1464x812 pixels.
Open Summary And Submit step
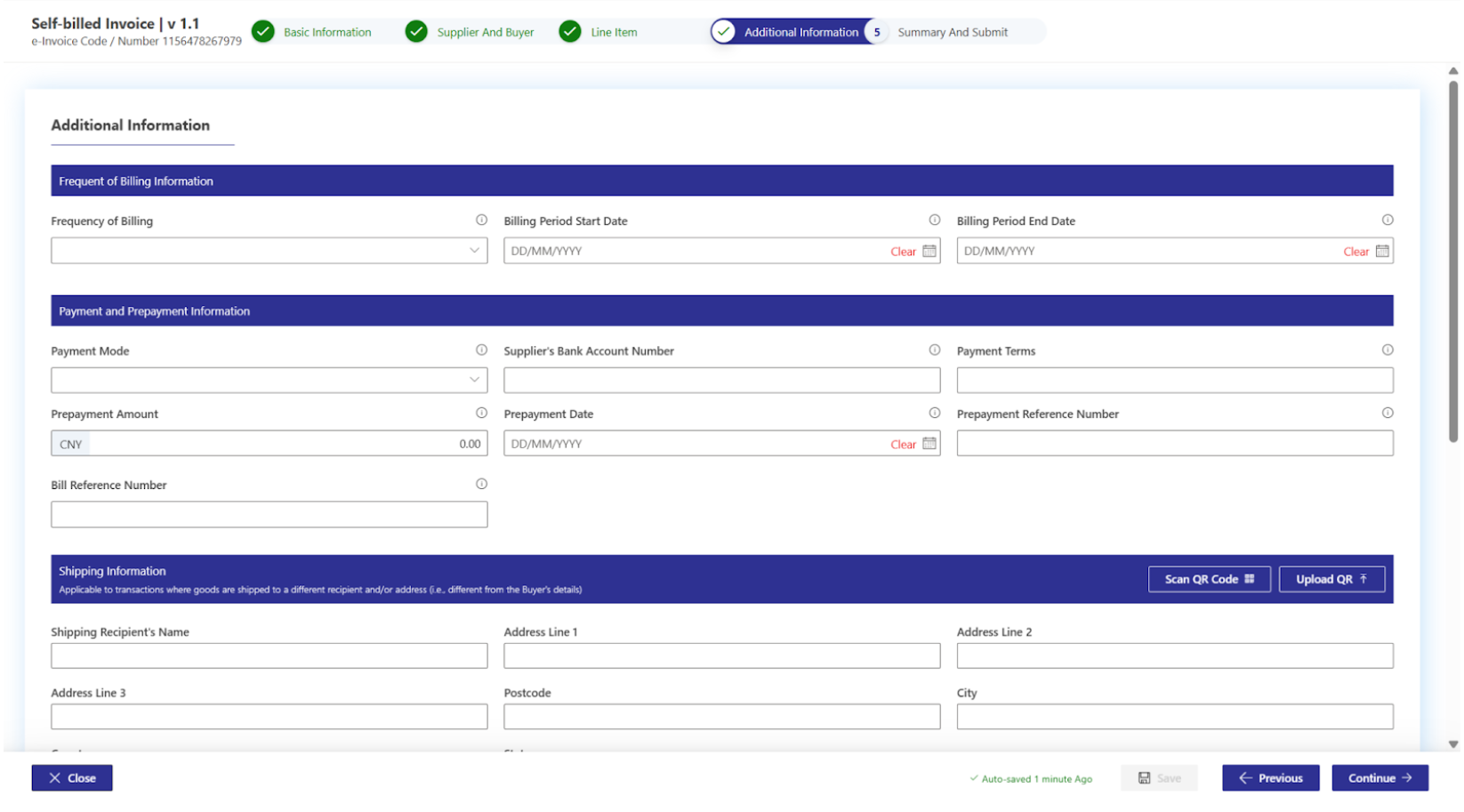[952, 32]
